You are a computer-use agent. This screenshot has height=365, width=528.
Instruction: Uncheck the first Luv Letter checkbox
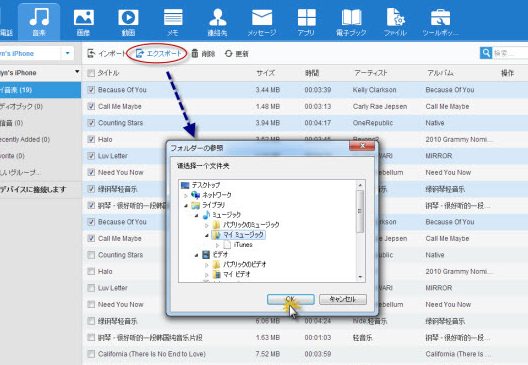[91, 156]
